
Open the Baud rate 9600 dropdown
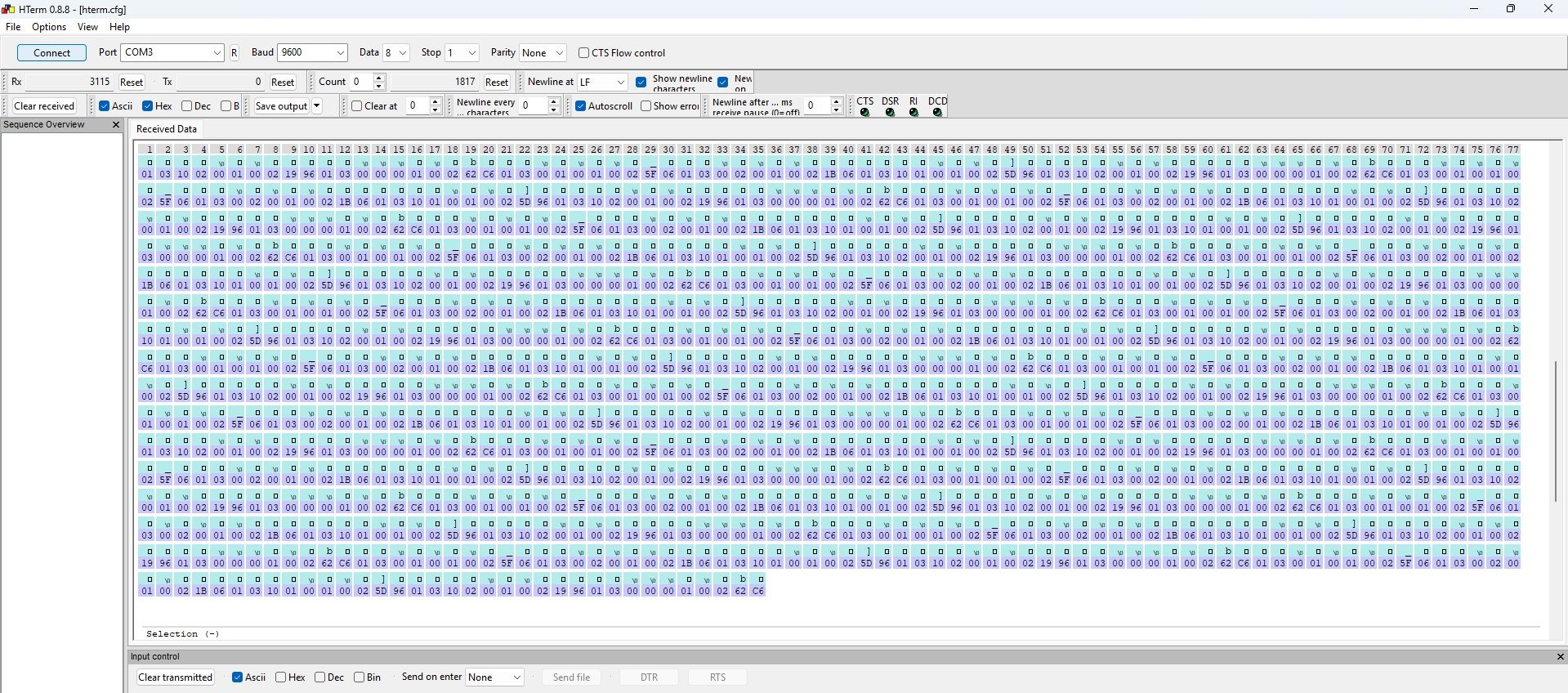click(340, 52)
